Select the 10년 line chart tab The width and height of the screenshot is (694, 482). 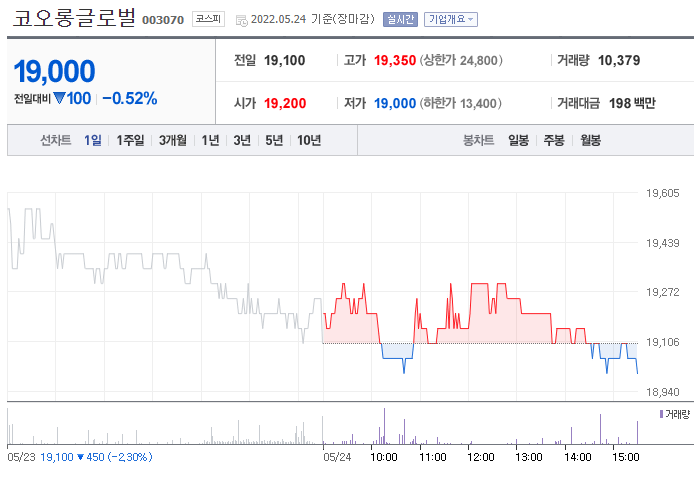[309, 140]
